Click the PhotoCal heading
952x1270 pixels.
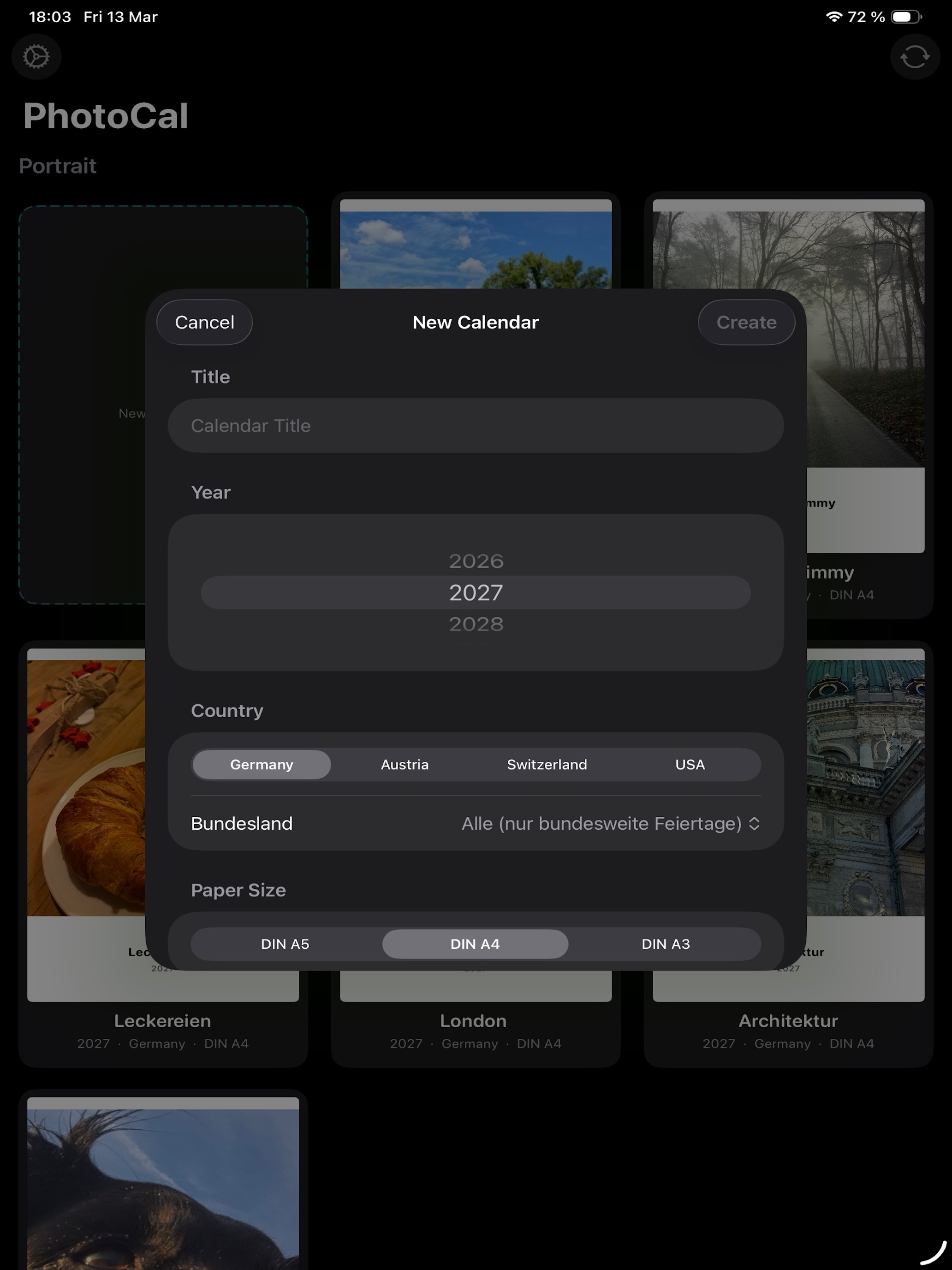click(x=106, y=116)
